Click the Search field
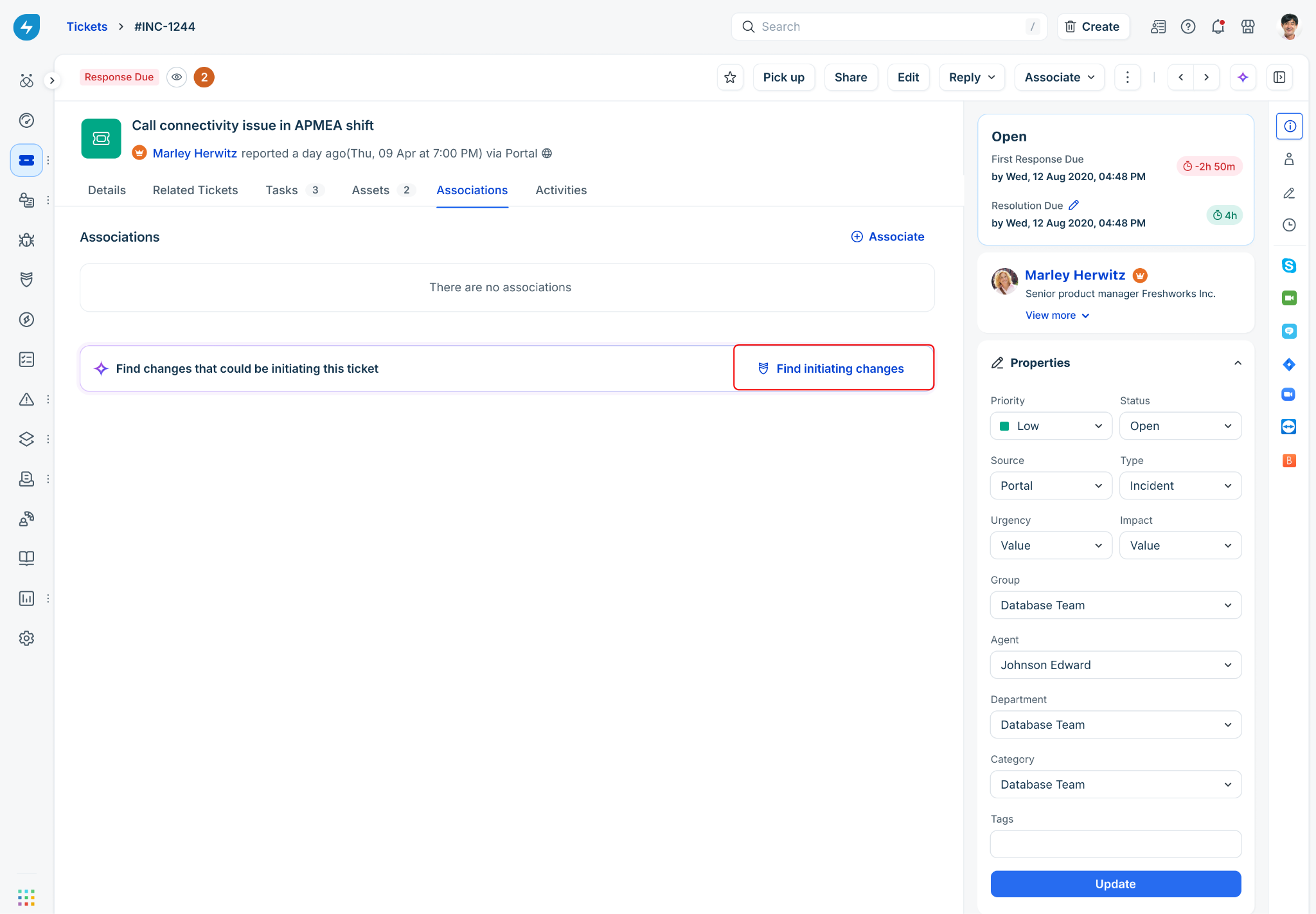1316x914 pixels. [889, 26]
